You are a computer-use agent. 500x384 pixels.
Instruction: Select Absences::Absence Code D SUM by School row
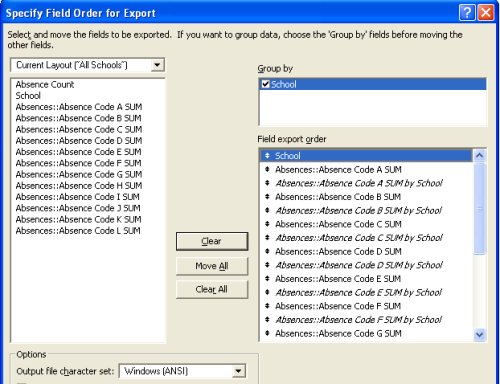click(x=359, y=265)
